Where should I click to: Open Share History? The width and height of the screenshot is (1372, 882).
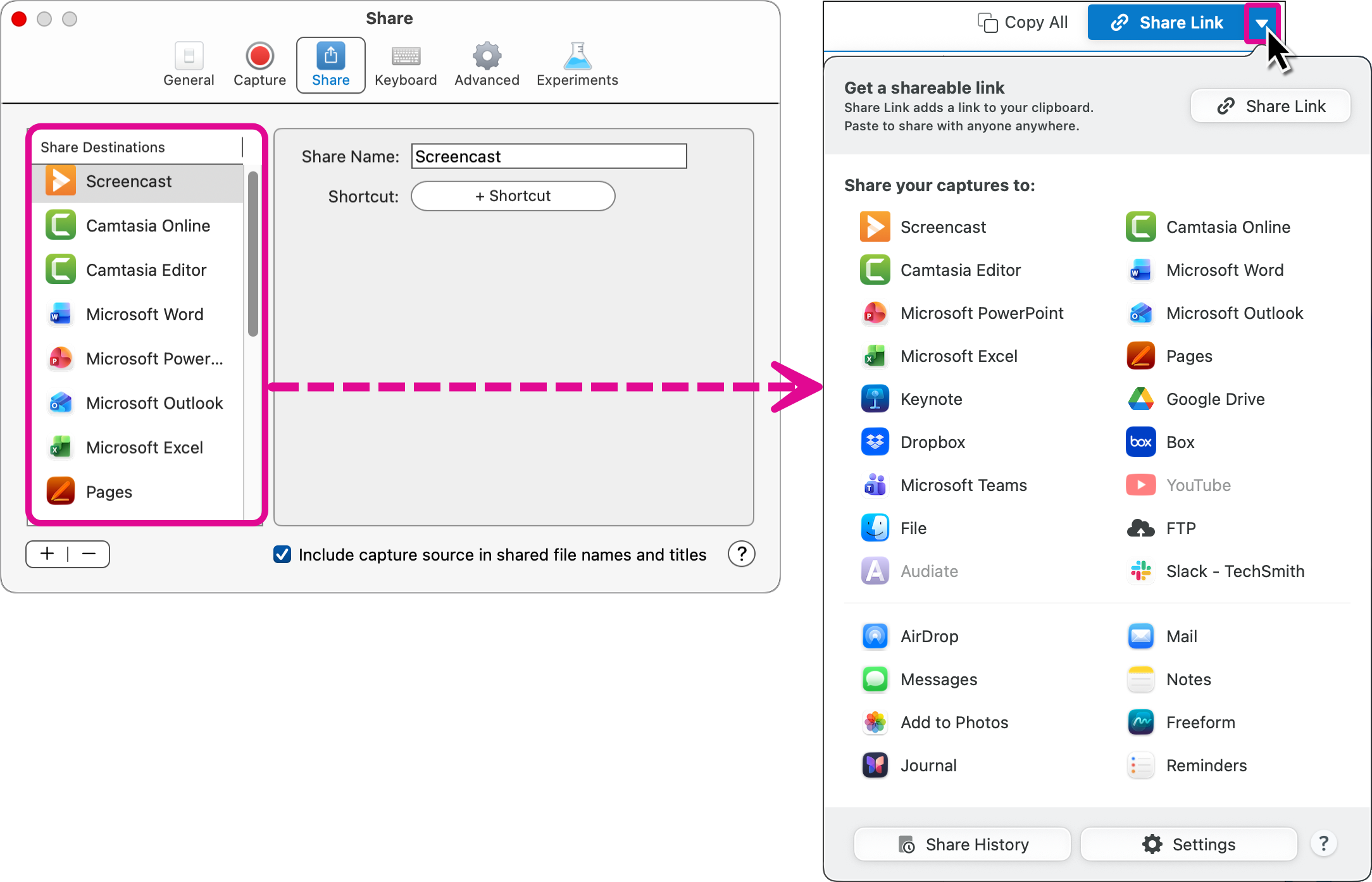(962, 845)
